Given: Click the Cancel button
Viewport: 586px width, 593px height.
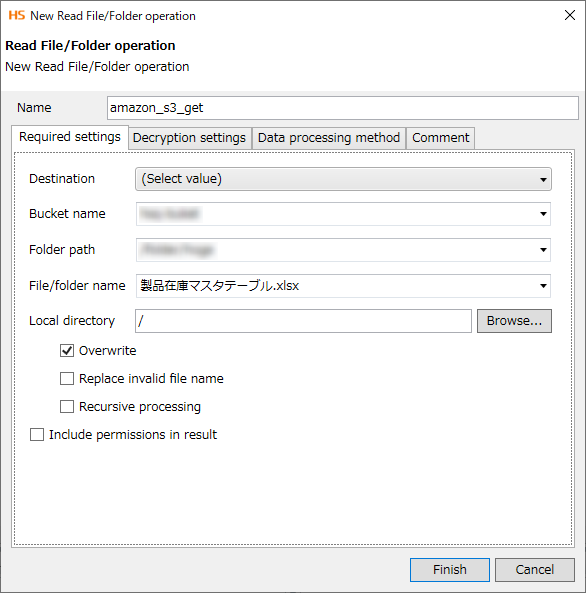Looking at the screenshot, I should [535, 570].
